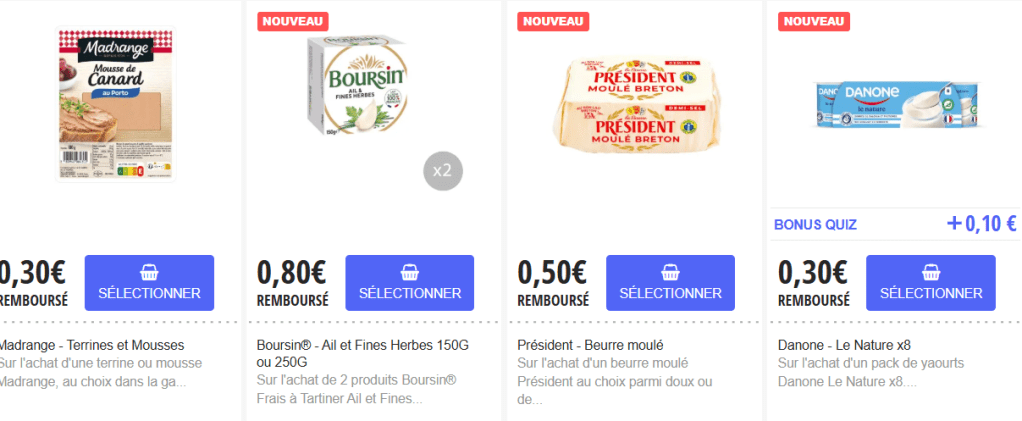
Task: Click the 0,80€ remboursé amount for Boursin
Action: pyautogui.click(x=292, y=273)
